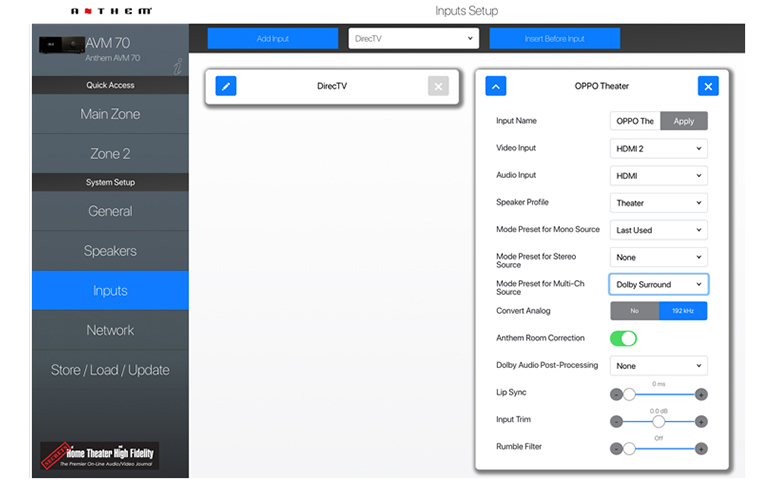Click the Input Trim minus icon
The width and height of the screenshot is (774, 480).
coord(616,421)
